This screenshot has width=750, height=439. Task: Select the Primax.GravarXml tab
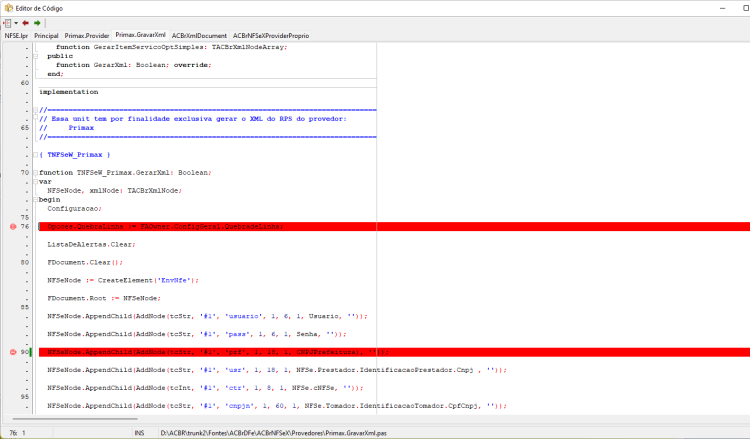click(140, 35)
